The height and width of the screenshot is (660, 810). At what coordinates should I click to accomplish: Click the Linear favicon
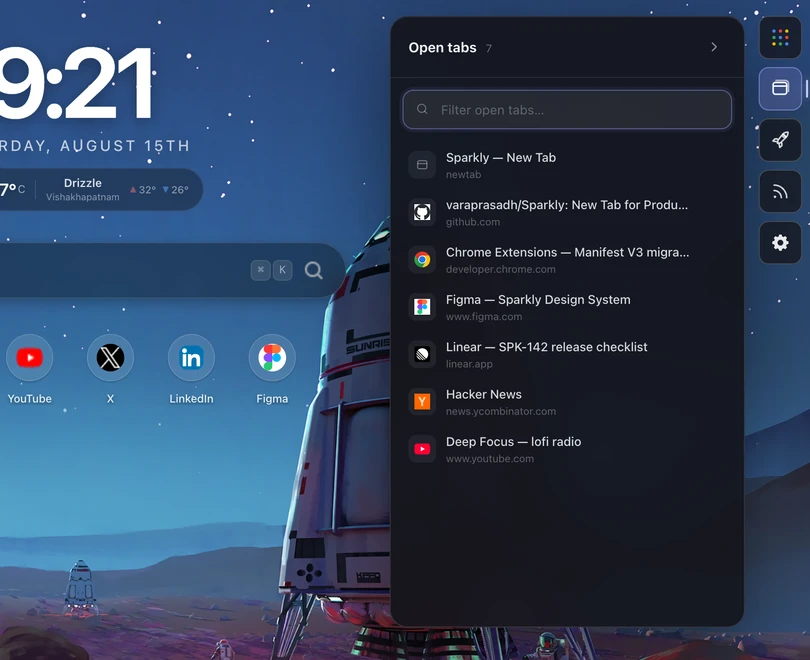click(x=422, y=354)
